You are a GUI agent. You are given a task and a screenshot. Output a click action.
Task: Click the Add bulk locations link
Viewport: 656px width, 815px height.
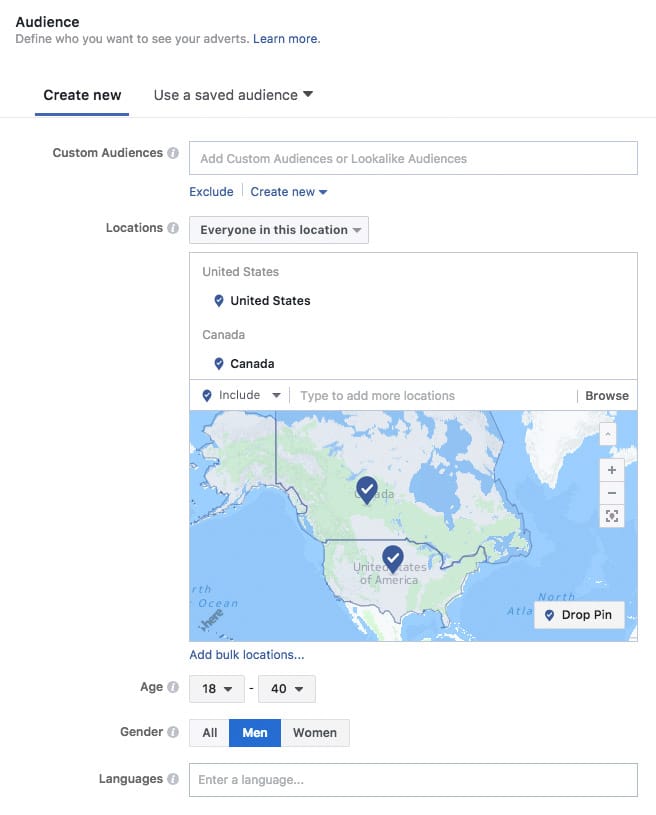coord(247,655)
